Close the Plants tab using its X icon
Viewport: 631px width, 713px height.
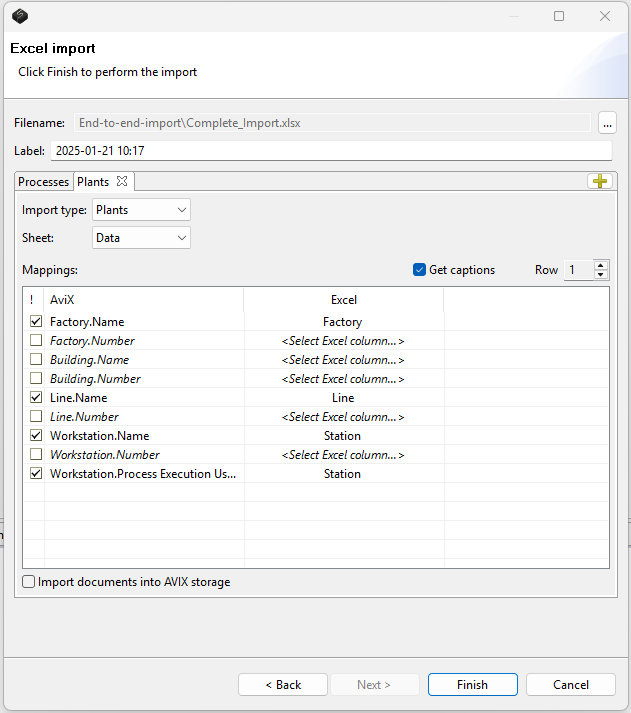(x=122, y=181)
